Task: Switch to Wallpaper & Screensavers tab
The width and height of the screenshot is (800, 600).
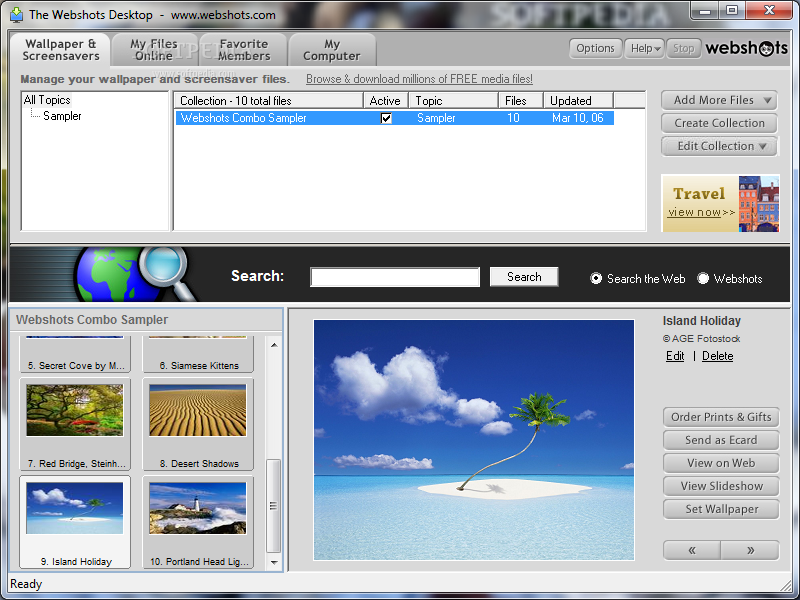Action: [61, 50]
